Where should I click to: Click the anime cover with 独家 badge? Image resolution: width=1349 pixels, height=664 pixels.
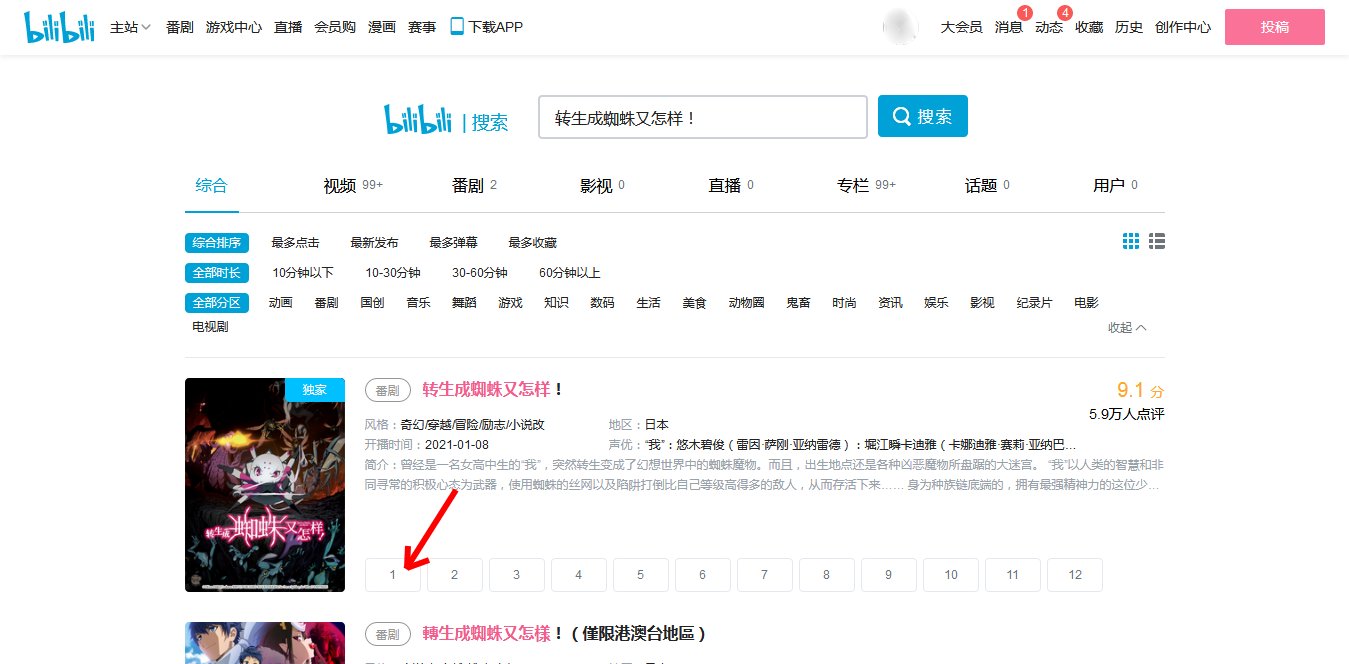(264, 485)
